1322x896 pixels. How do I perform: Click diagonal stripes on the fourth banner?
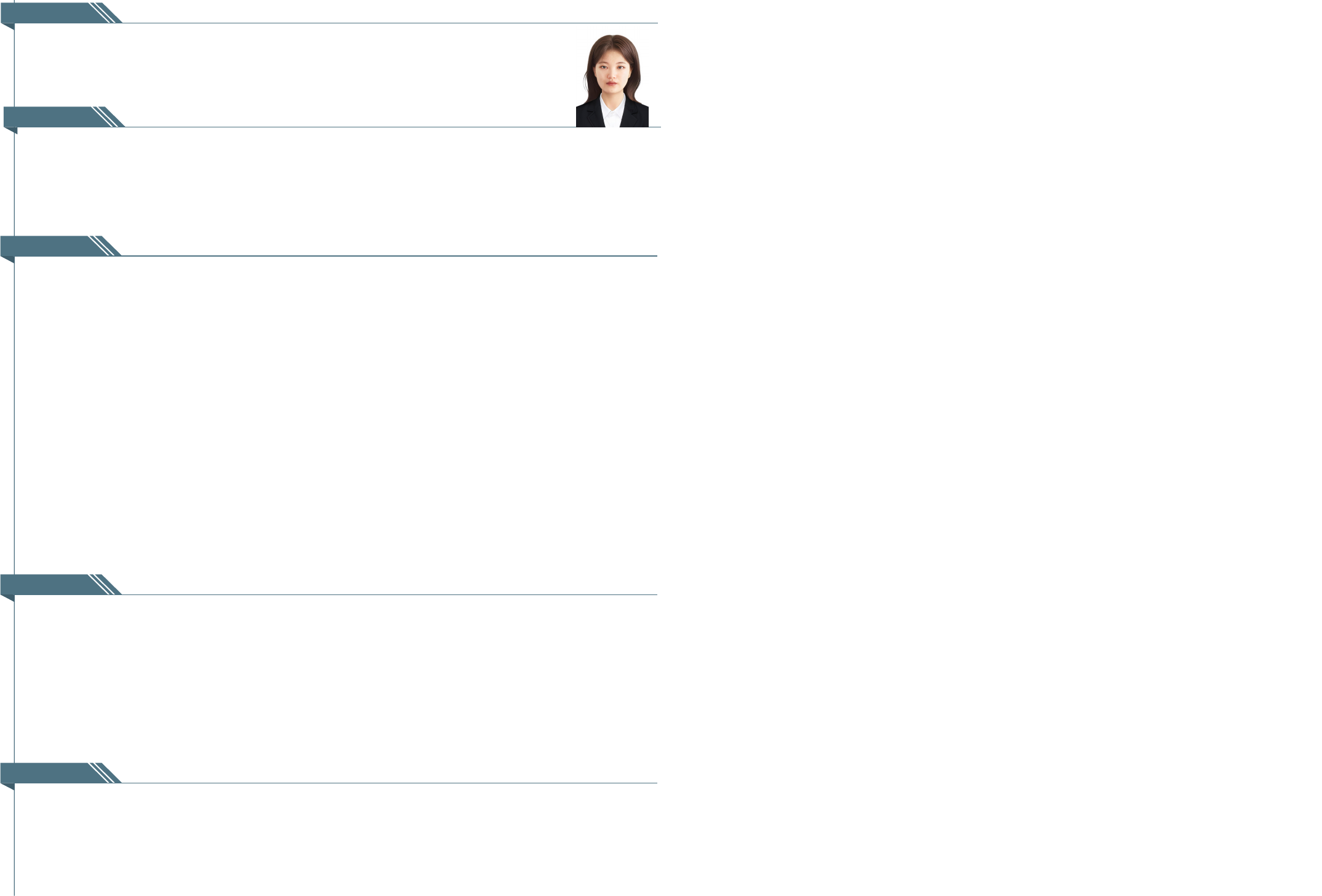tap(103, 584)
